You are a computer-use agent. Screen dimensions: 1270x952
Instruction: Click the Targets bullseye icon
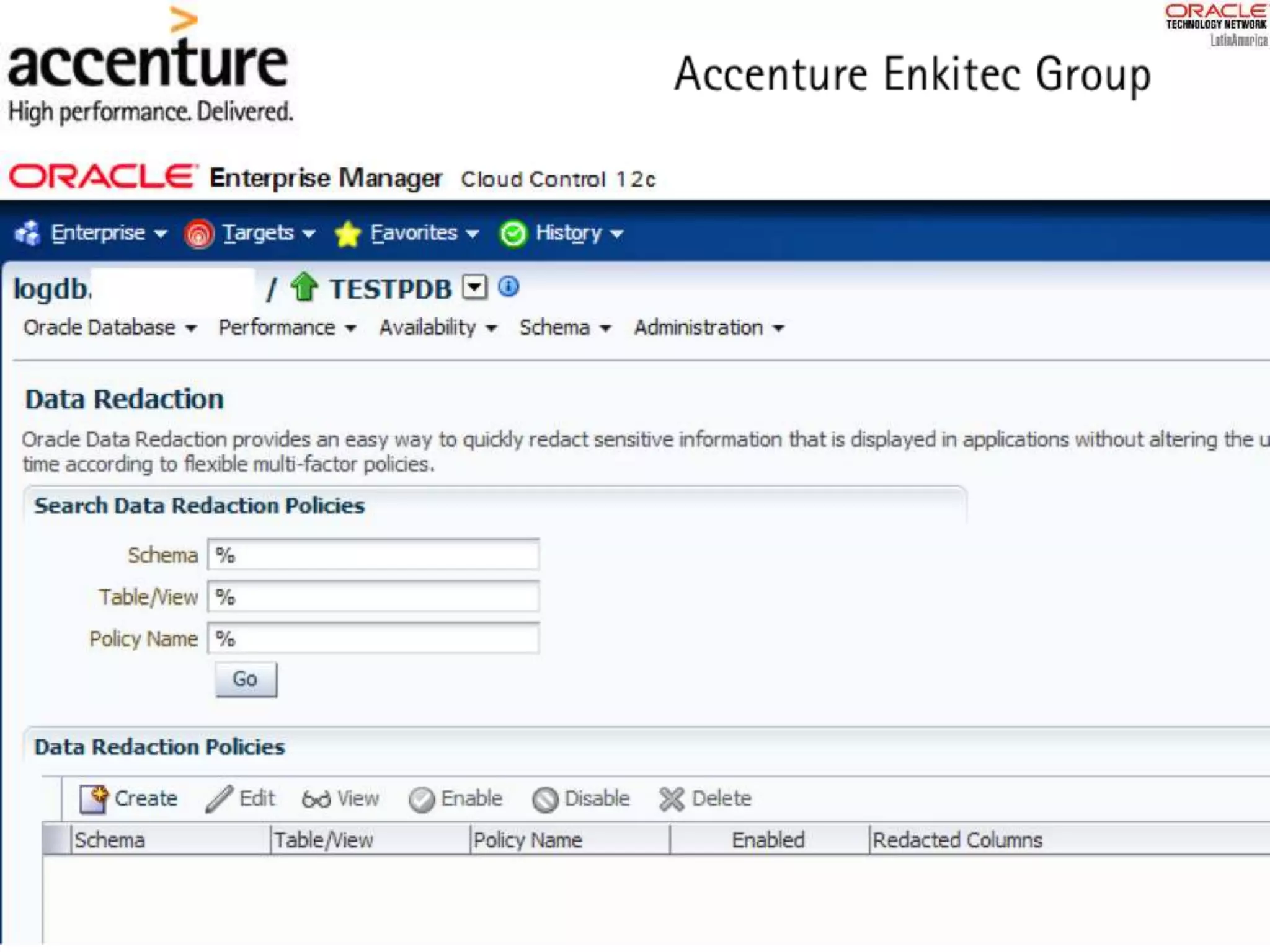[199, 234]
